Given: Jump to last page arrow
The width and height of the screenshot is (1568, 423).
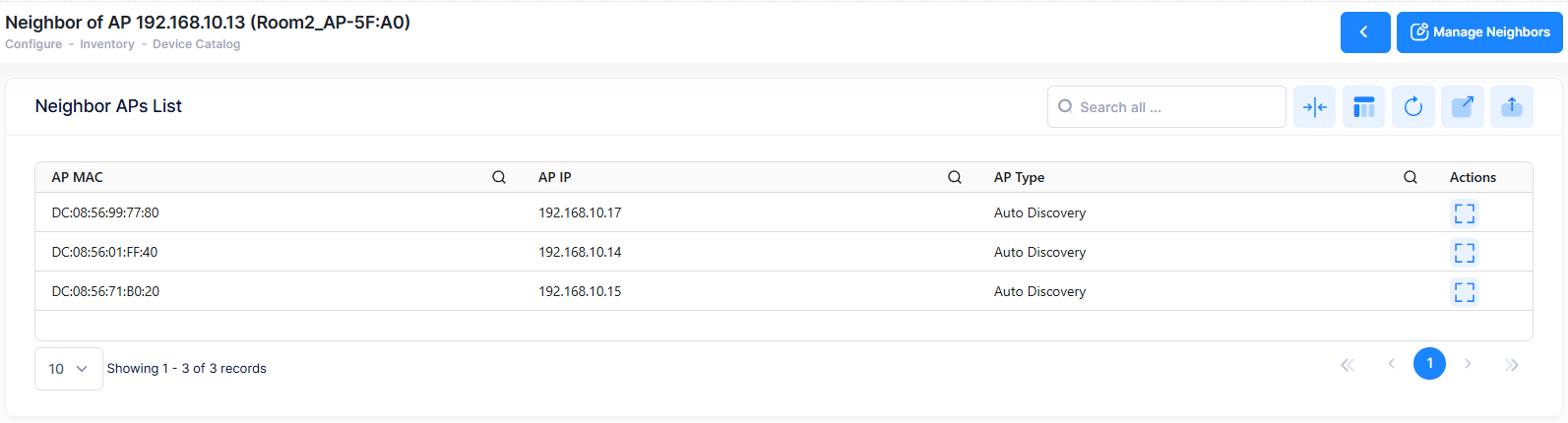Looking at the screenshot, I should tap(1512, 365).
